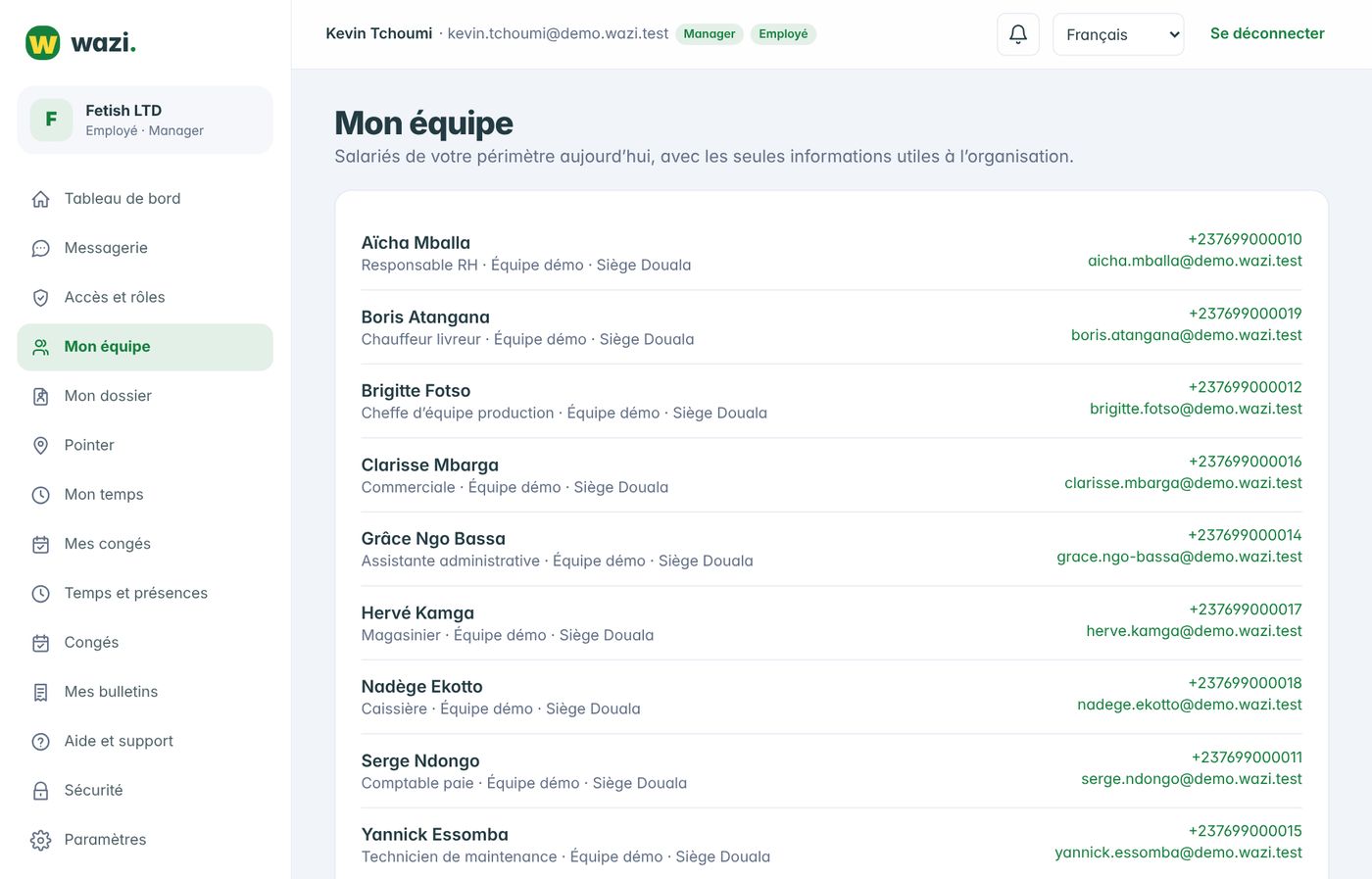The width and height of the screenshot is (1372, 879).
Task: Click the Employé role badge
Action: click(x=783, y=34)
